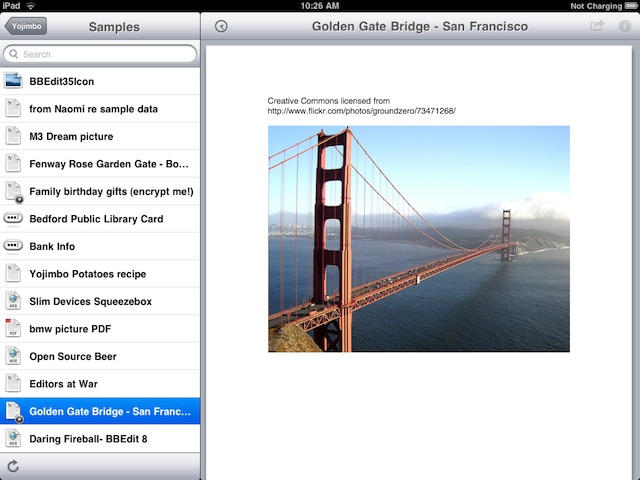Tap the Open Source Beer web icon
Image resolution: width=640 pixels, height=480 pixels.
tap(13, 356)
